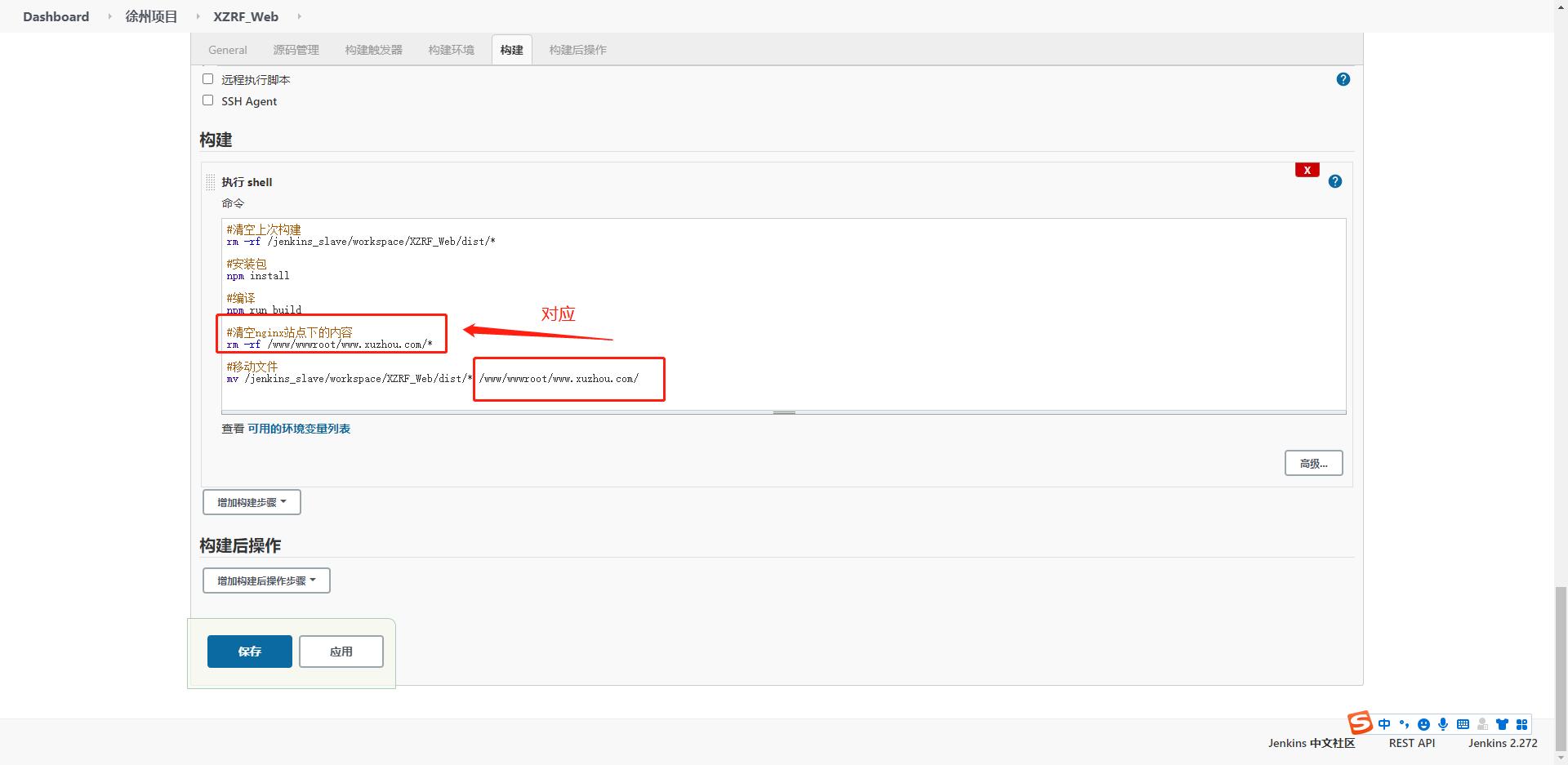
Task: Click the page vertical scrollbar thumb
Action: pyautogui.click(x=1561, y=667)
